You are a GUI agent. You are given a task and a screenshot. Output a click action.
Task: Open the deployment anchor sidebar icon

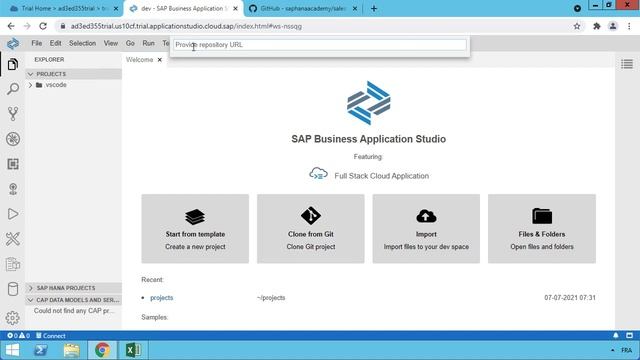13,189
